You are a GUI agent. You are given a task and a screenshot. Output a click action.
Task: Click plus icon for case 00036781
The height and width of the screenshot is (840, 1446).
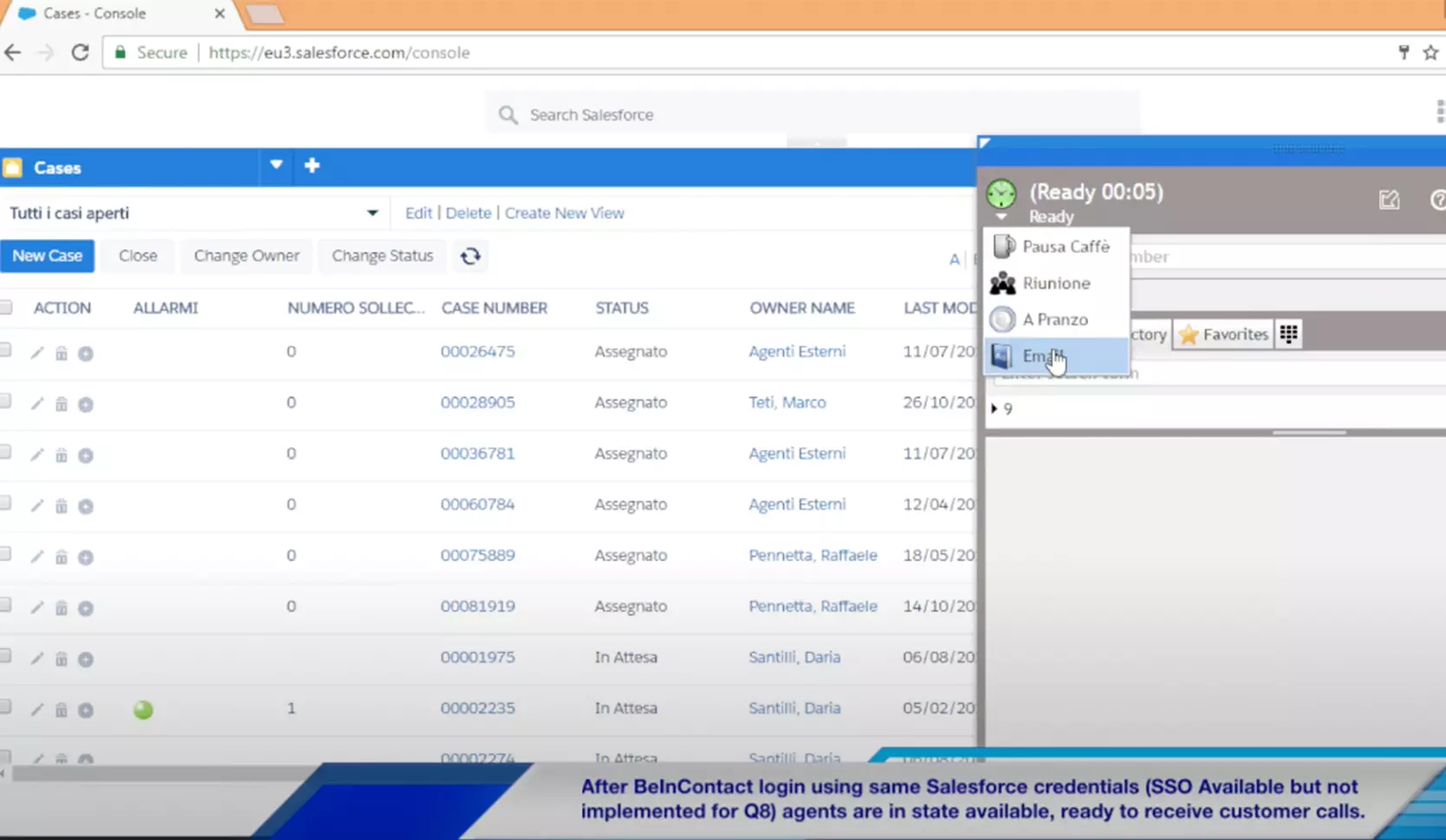(x=86, y=456)
